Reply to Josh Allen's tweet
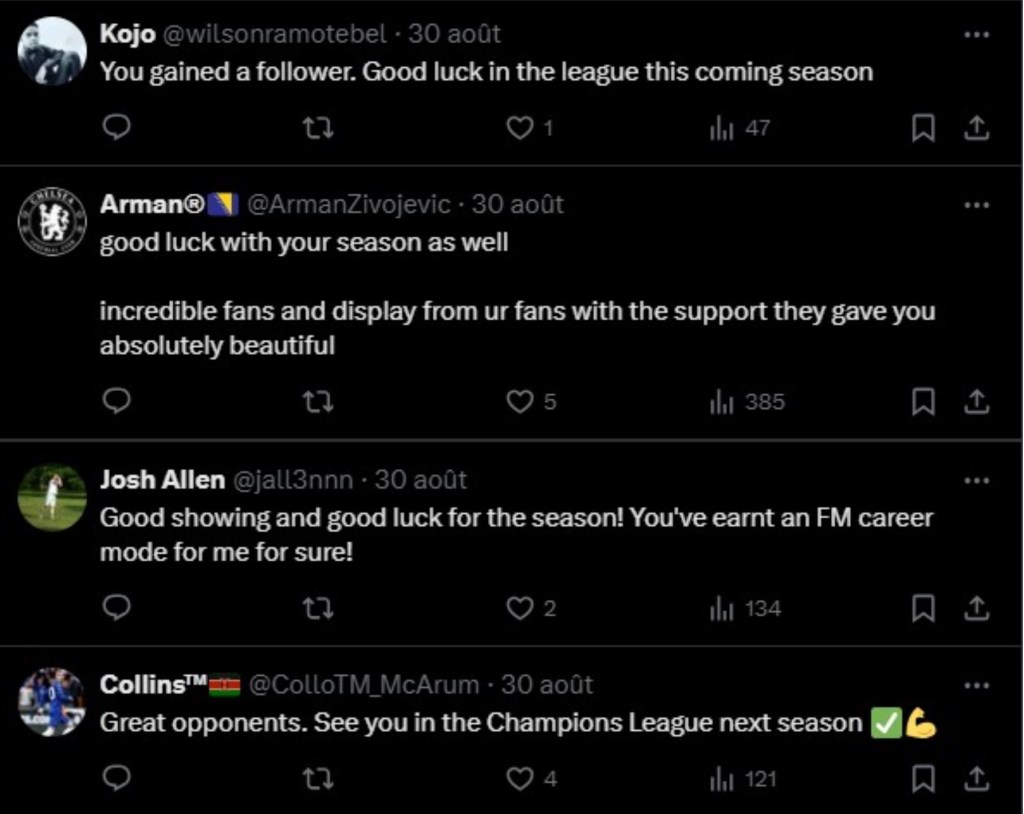1024x814 pixels. [x=117, y=608]
